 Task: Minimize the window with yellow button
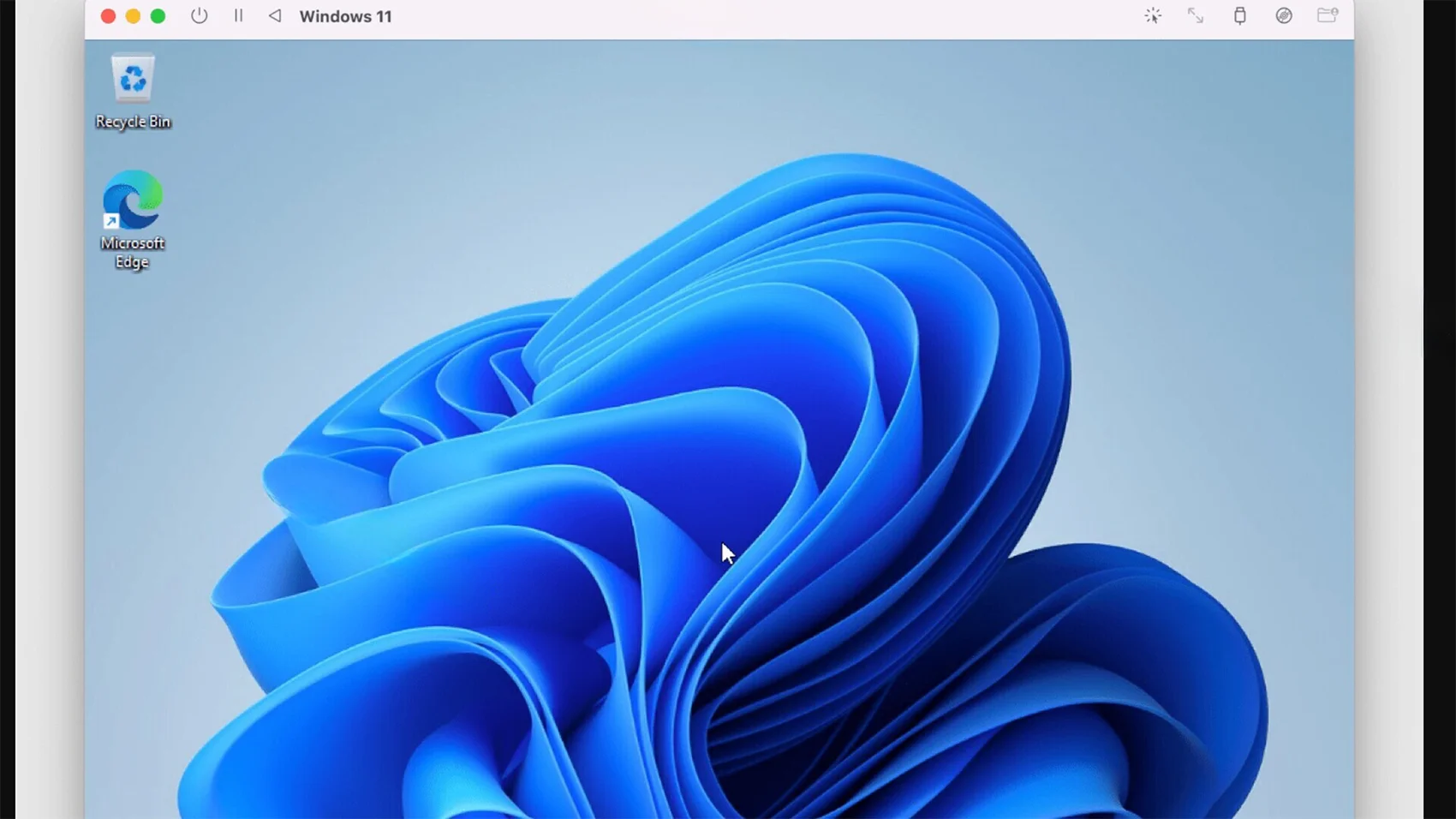(133, 16)
